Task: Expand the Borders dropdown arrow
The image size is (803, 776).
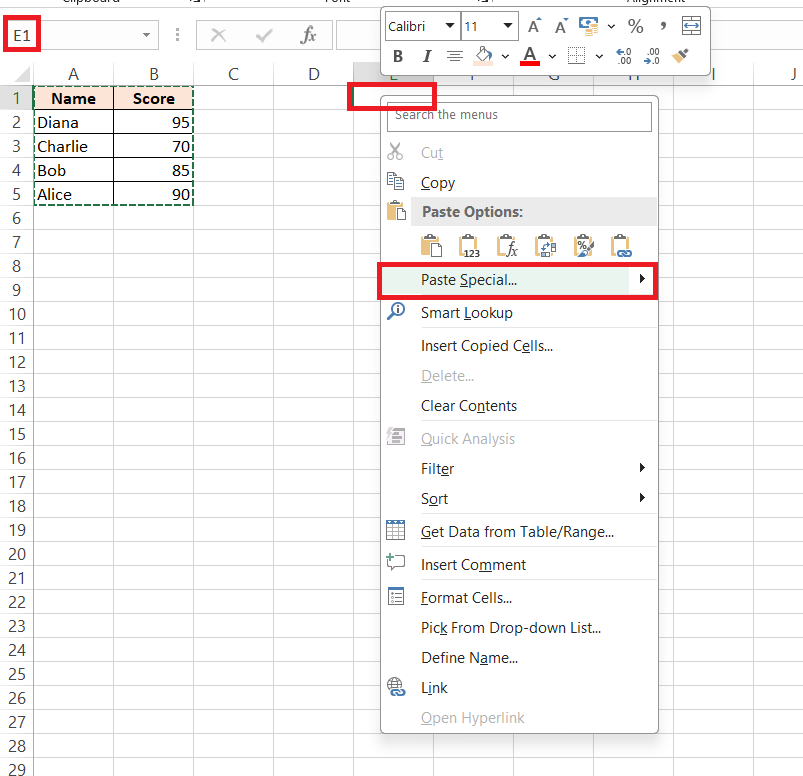Action: coord(599,56)
